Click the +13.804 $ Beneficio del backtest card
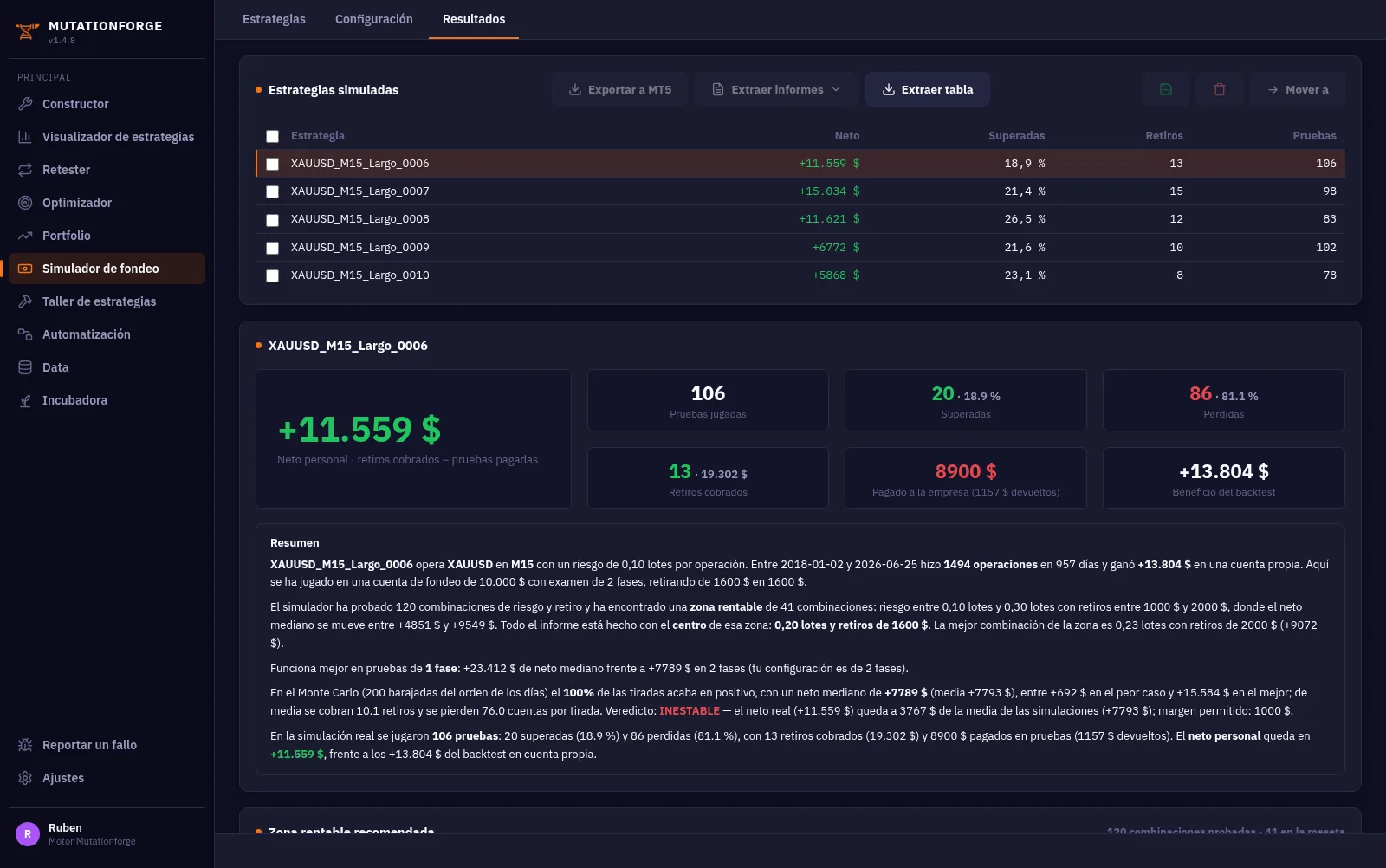This screenshot has width=1386, height=868. coord(1224,478)
